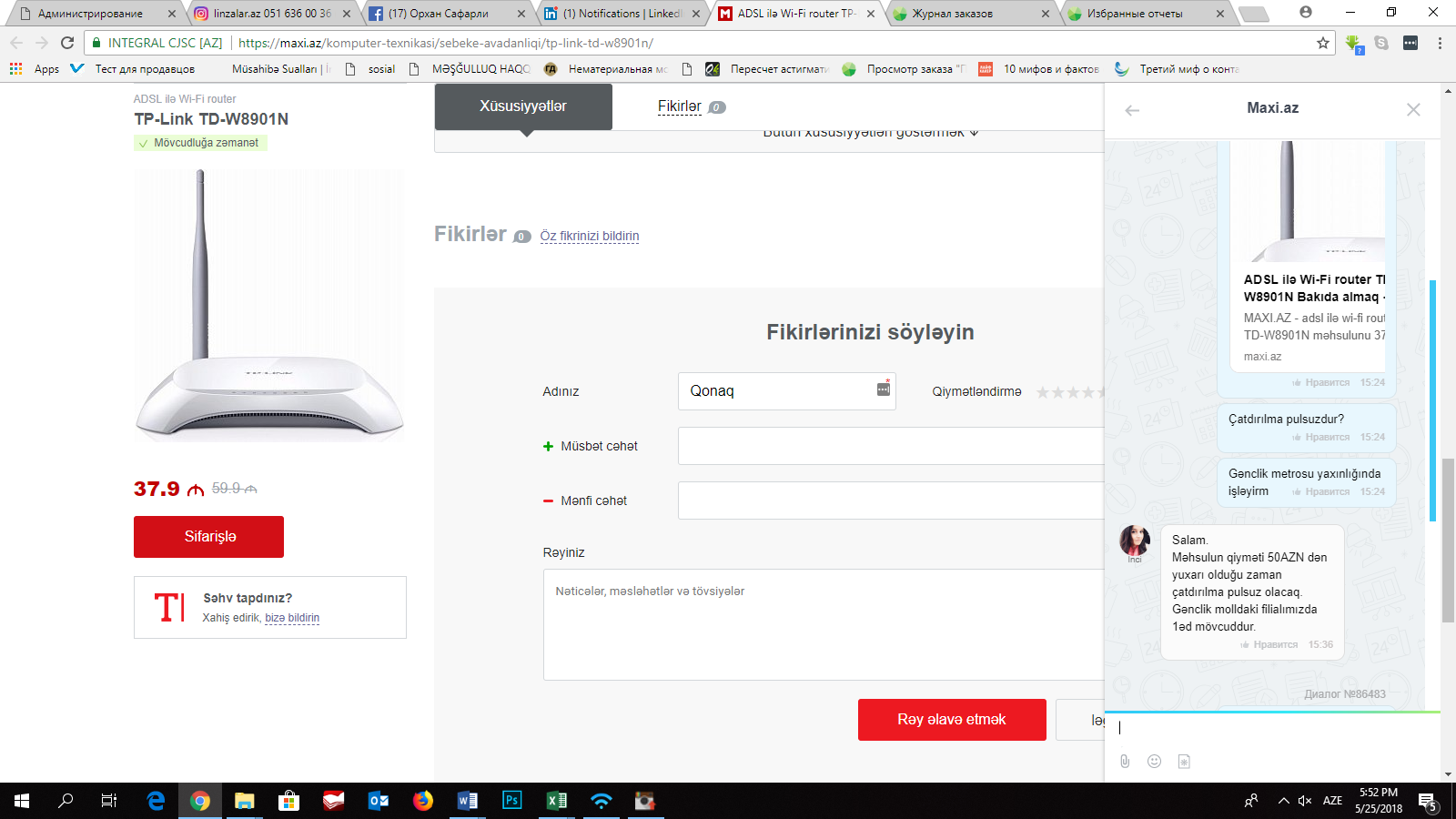This screenshot has width=1456, height=819.
Task: Open the 'MƏŞĞULLUQ HAQQ' bookmark
Action: tap(470, 69)
